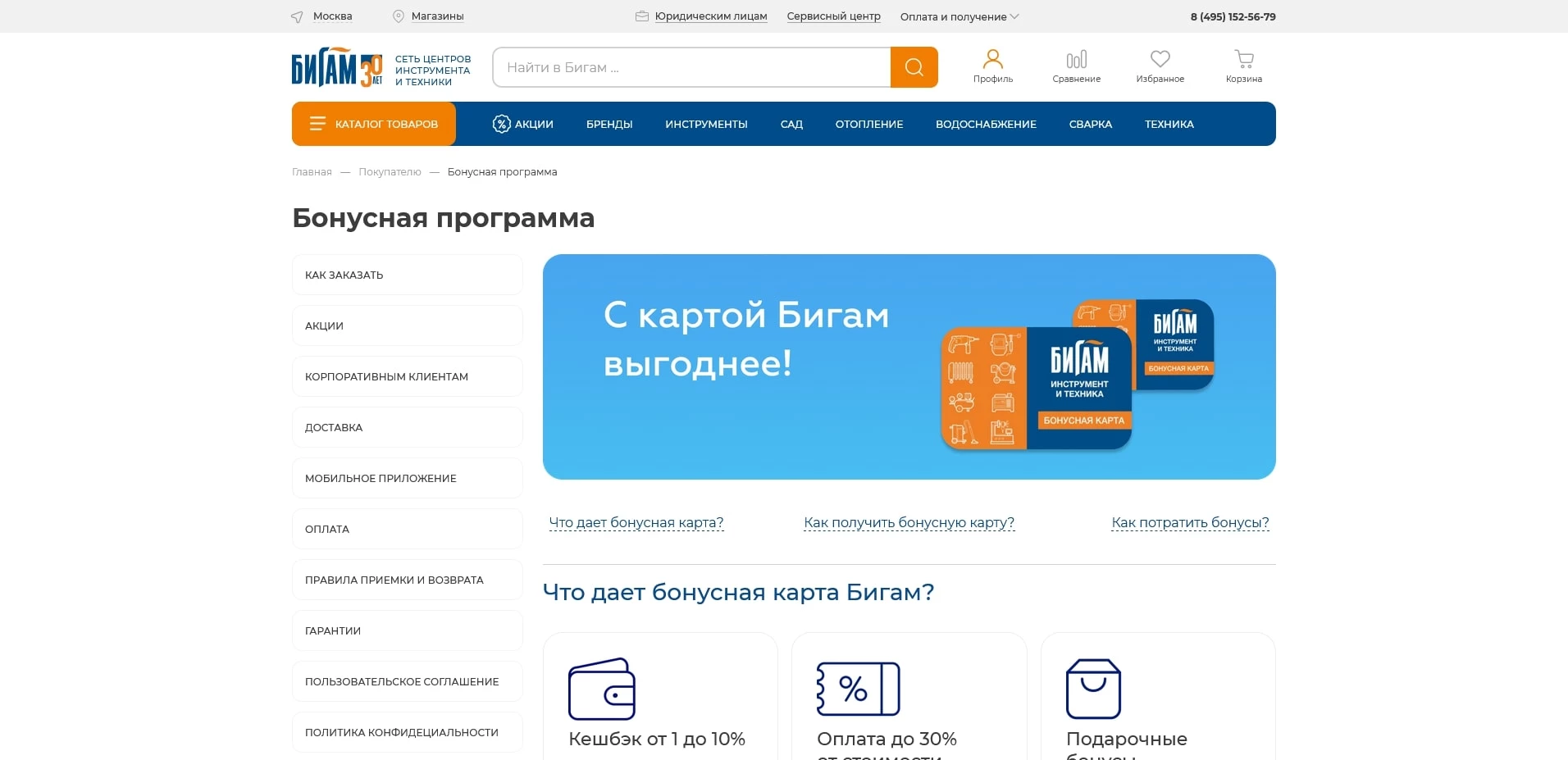Expand the Оплата и получение dropdown
1568x760 pixels.
[958, 16]
